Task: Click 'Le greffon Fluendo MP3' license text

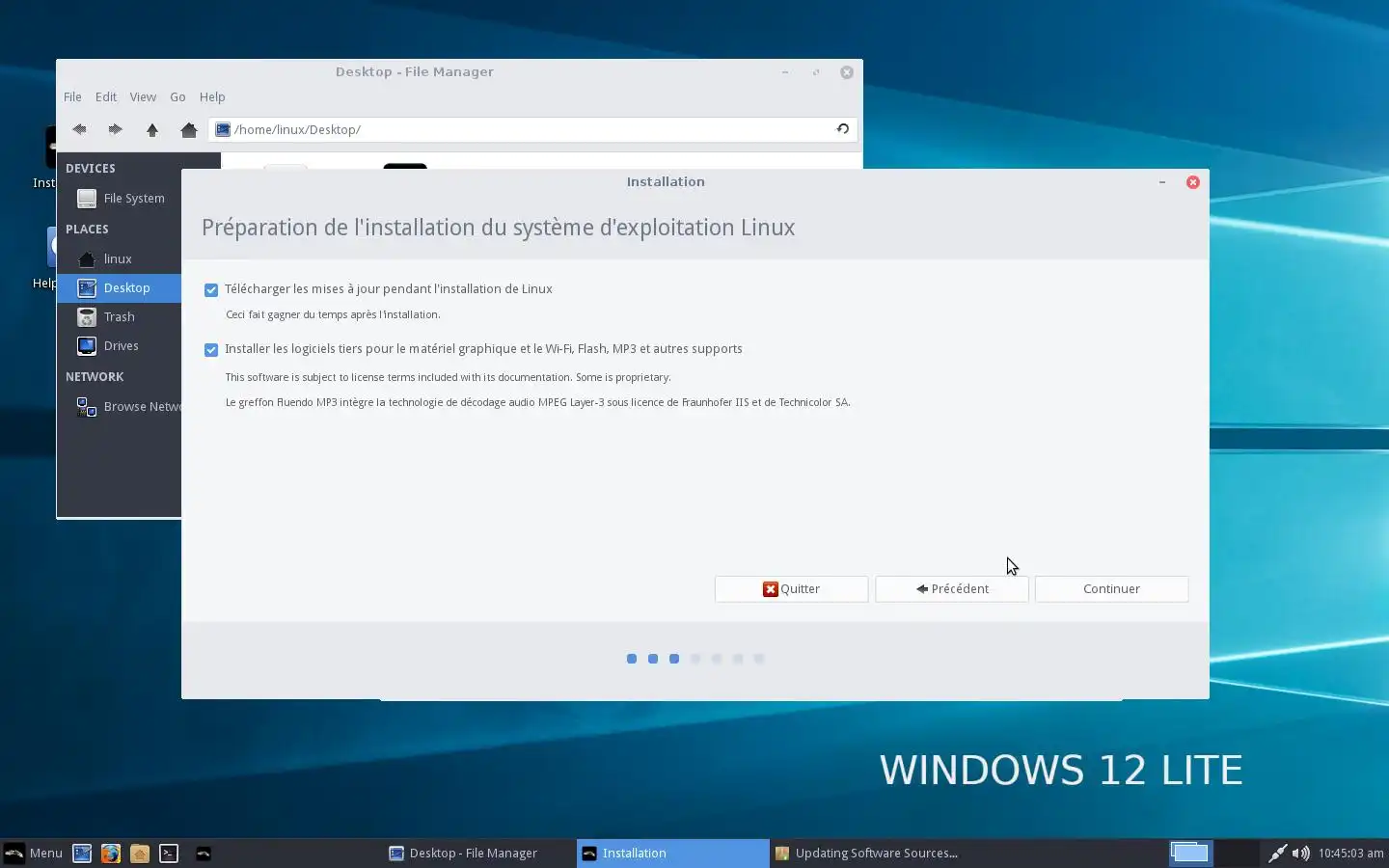Action: (537, 403)
